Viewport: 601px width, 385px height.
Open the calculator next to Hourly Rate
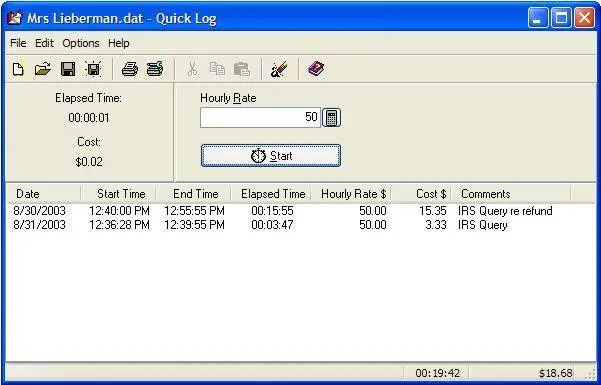[x=332, y=118]
